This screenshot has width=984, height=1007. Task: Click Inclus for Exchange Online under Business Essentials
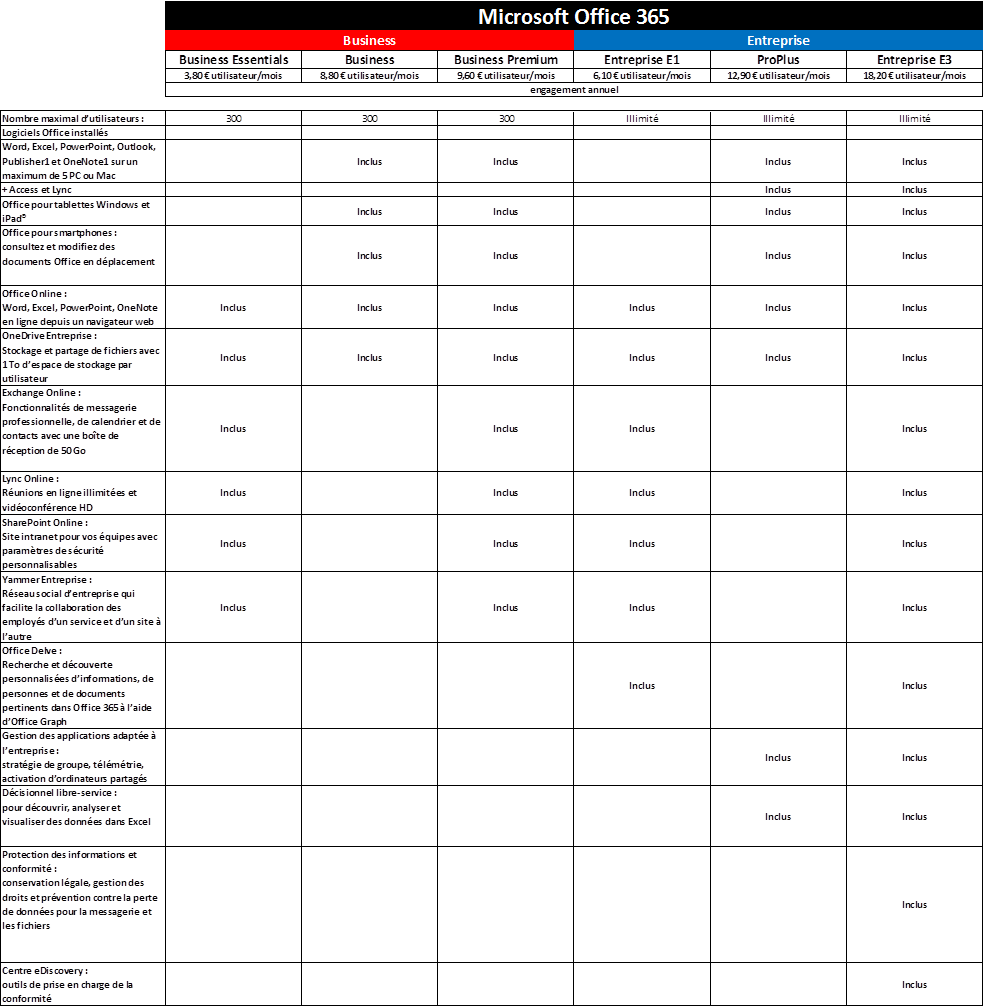(x=233, y=429)
